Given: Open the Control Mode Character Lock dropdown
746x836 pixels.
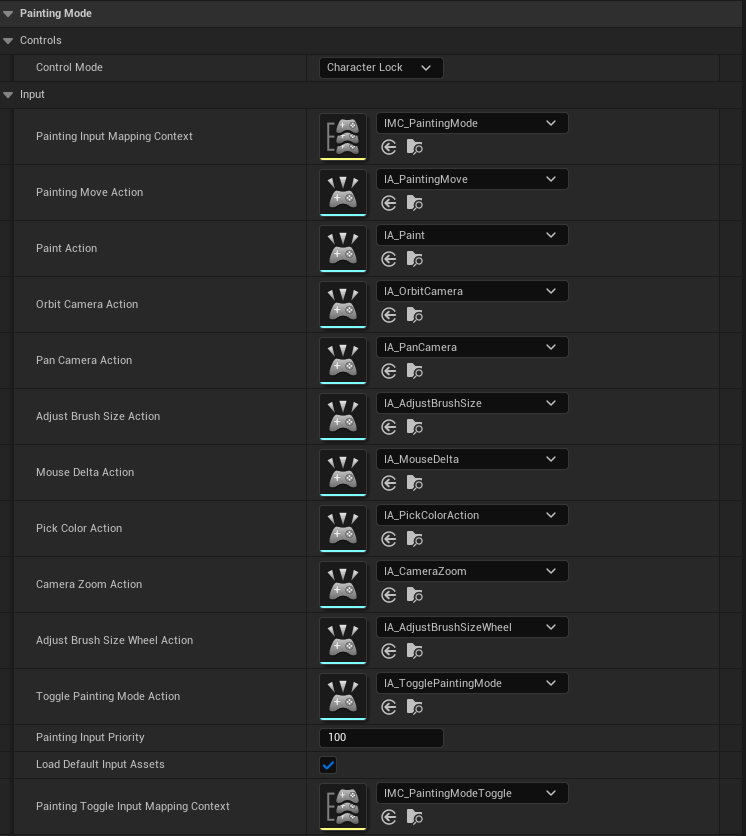Looking at the screenshot, I should pyautogui.click(x=381, y=68).
